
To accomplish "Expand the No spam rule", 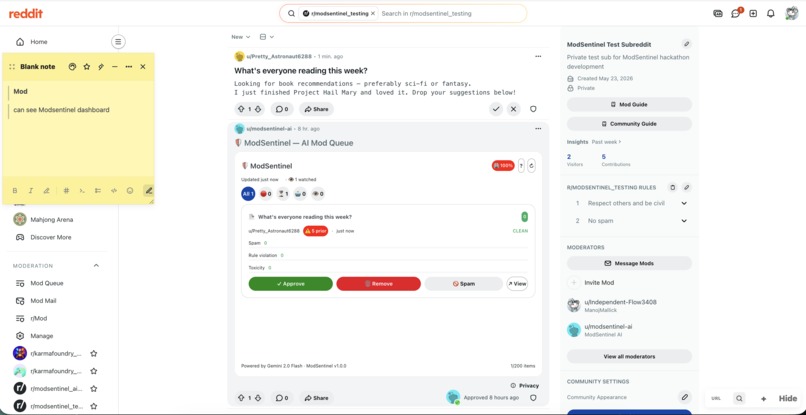I will coord(684,221).
